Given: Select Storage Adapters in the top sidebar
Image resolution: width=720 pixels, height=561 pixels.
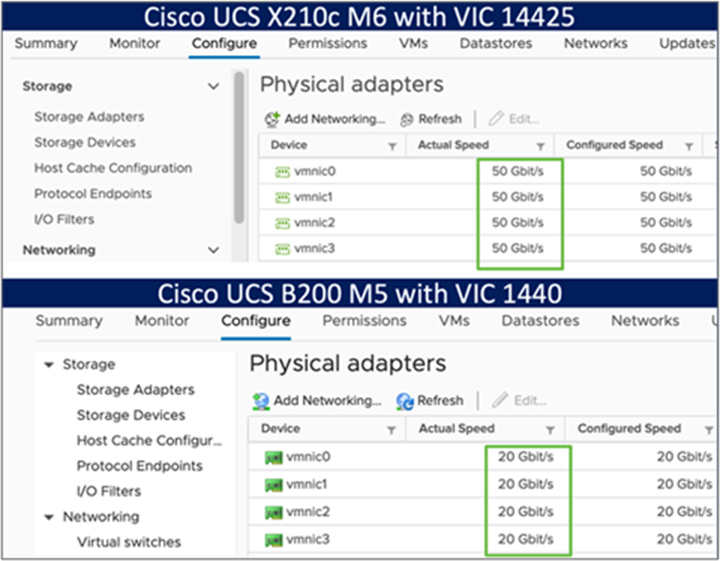Looking at the screenshot, I should [x=89, y=117].
